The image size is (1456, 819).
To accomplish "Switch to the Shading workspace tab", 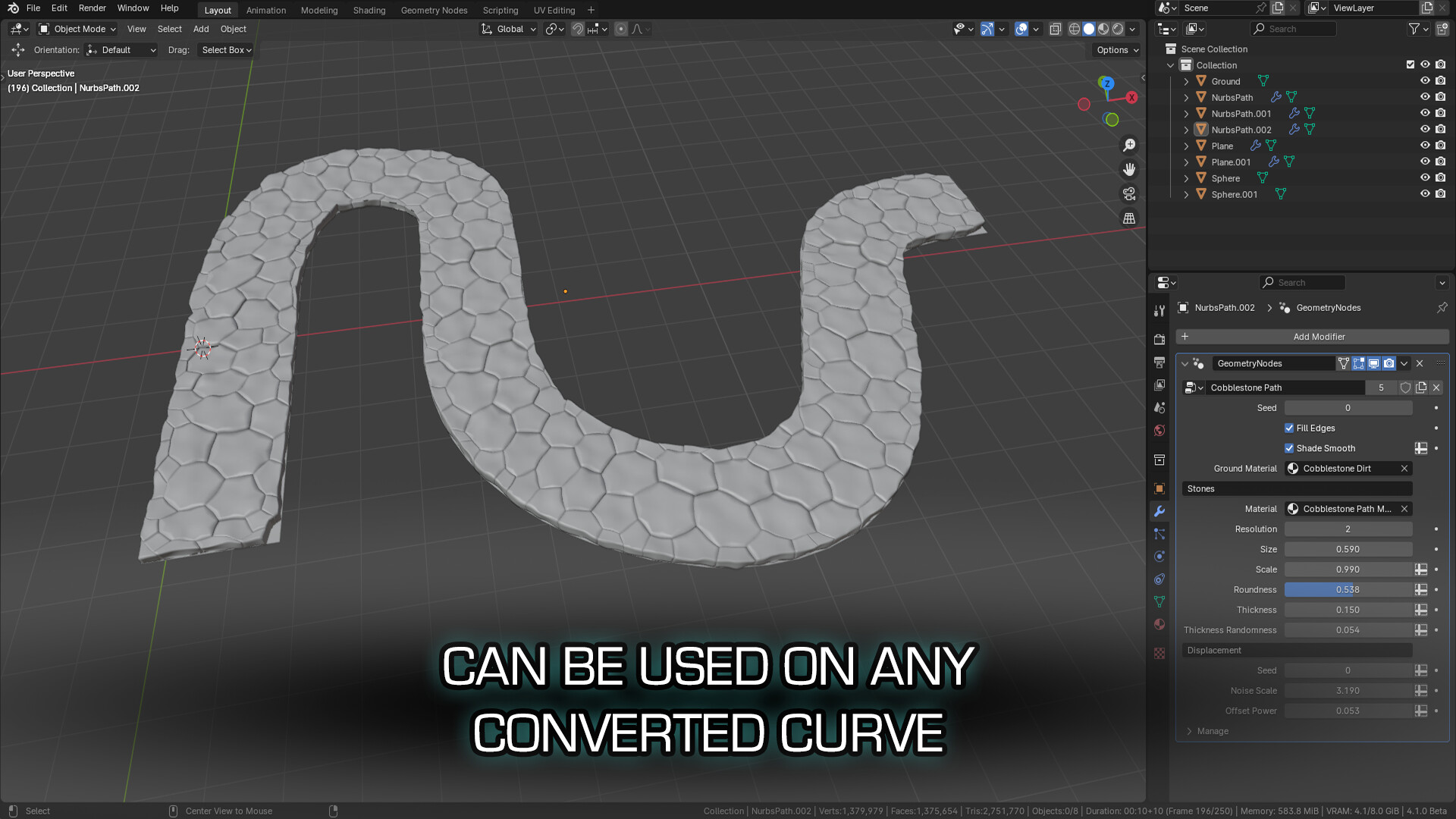I will (369, 10).
